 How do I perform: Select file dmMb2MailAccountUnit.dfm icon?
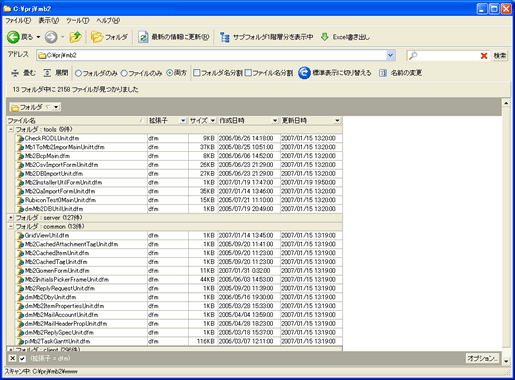(x=21, y=315)
